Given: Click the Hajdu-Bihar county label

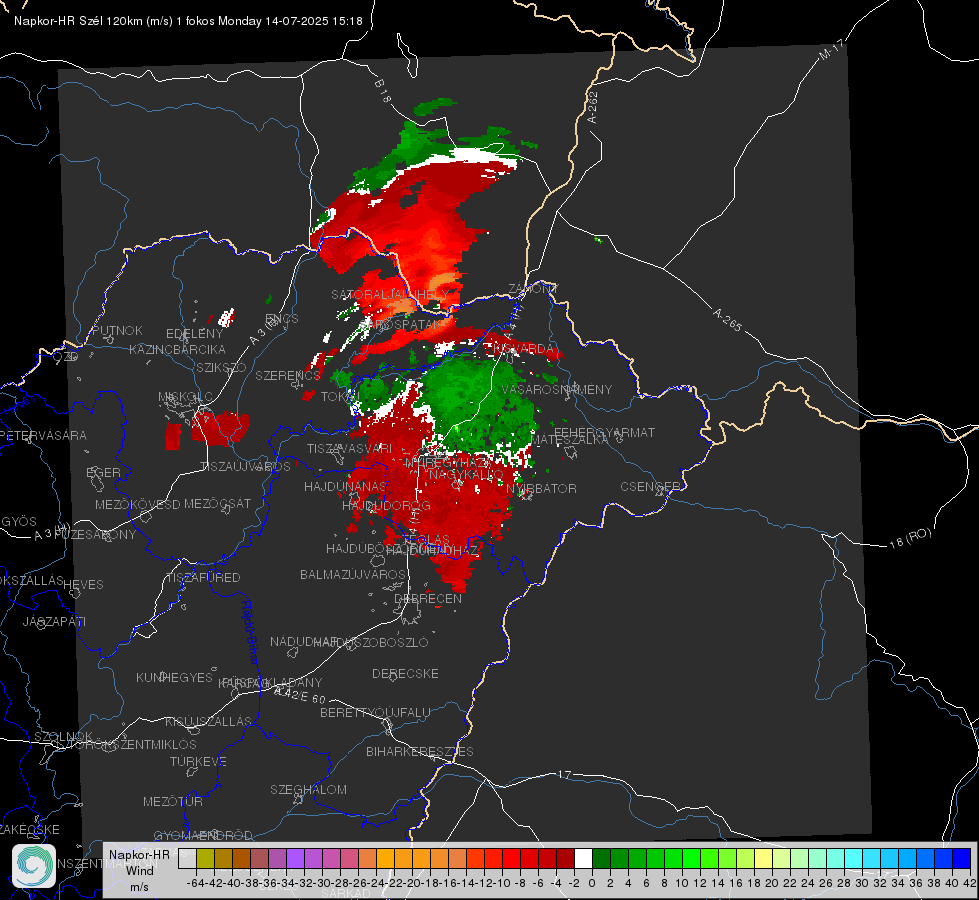Looking at the screenshot, I should [x=249, y=633].
